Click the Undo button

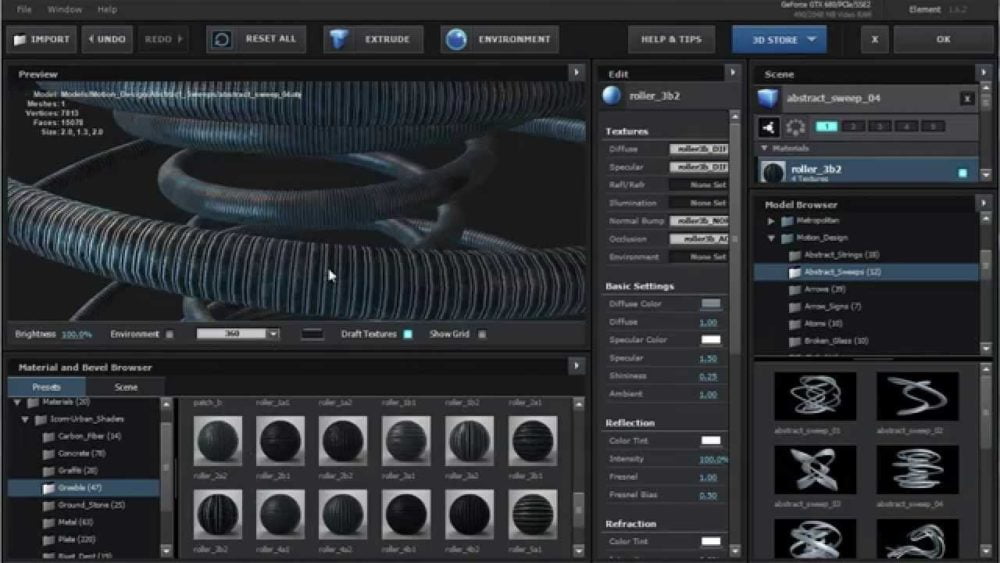107,40
